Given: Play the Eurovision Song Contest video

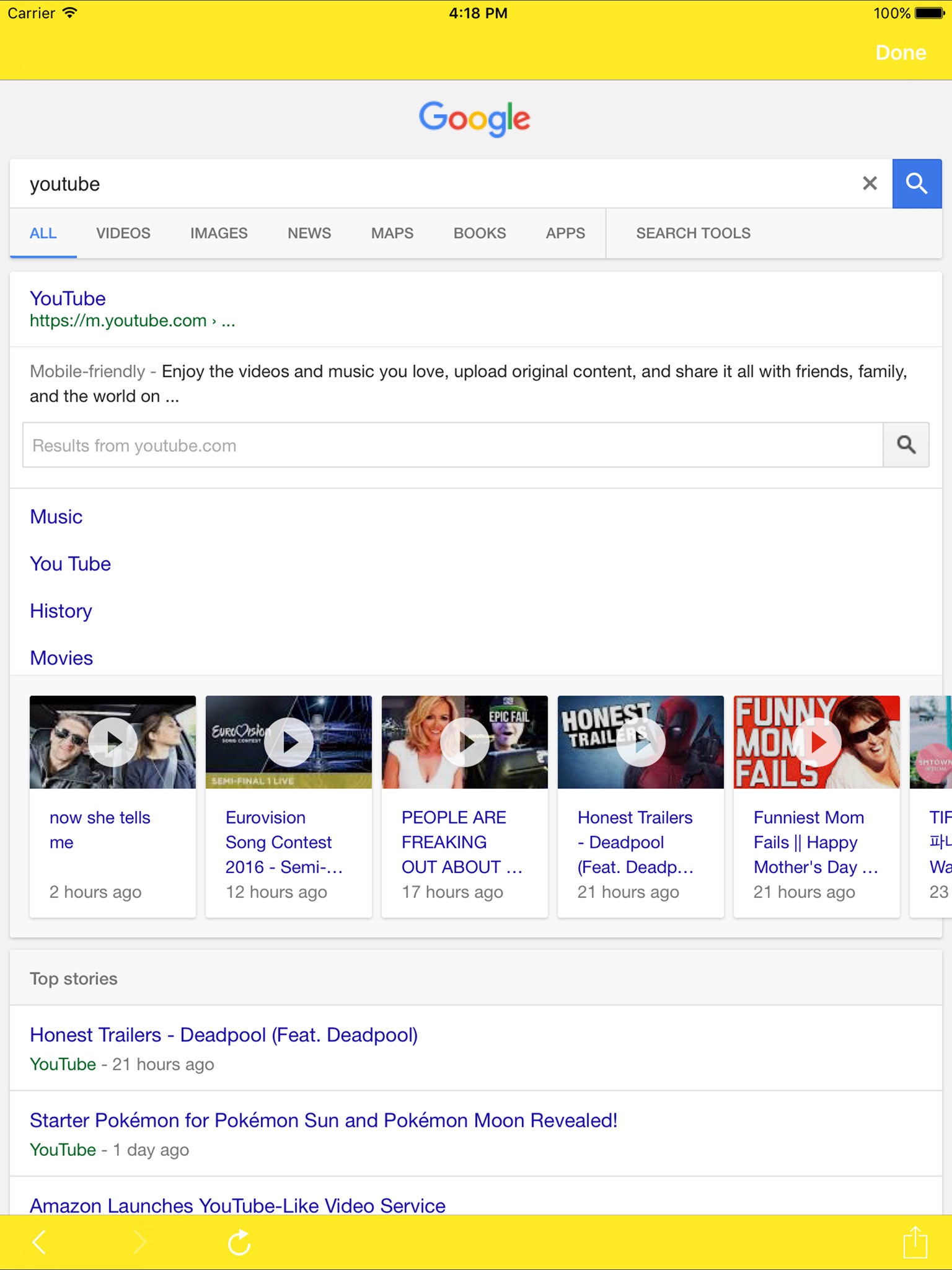Looking at the screenshot, I should click(x=289, y=742).
